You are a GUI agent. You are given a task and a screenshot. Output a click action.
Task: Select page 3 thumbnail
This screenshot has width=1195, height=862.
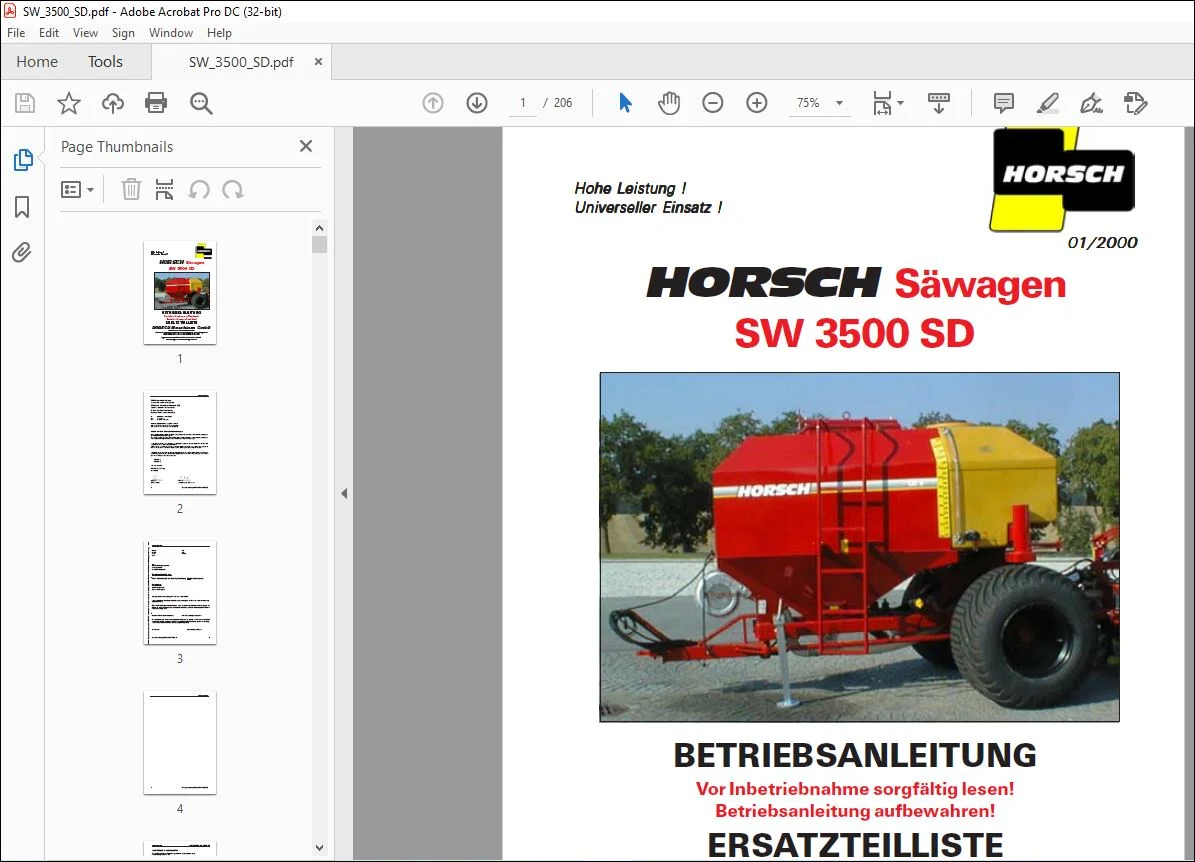tap(180, 593)
